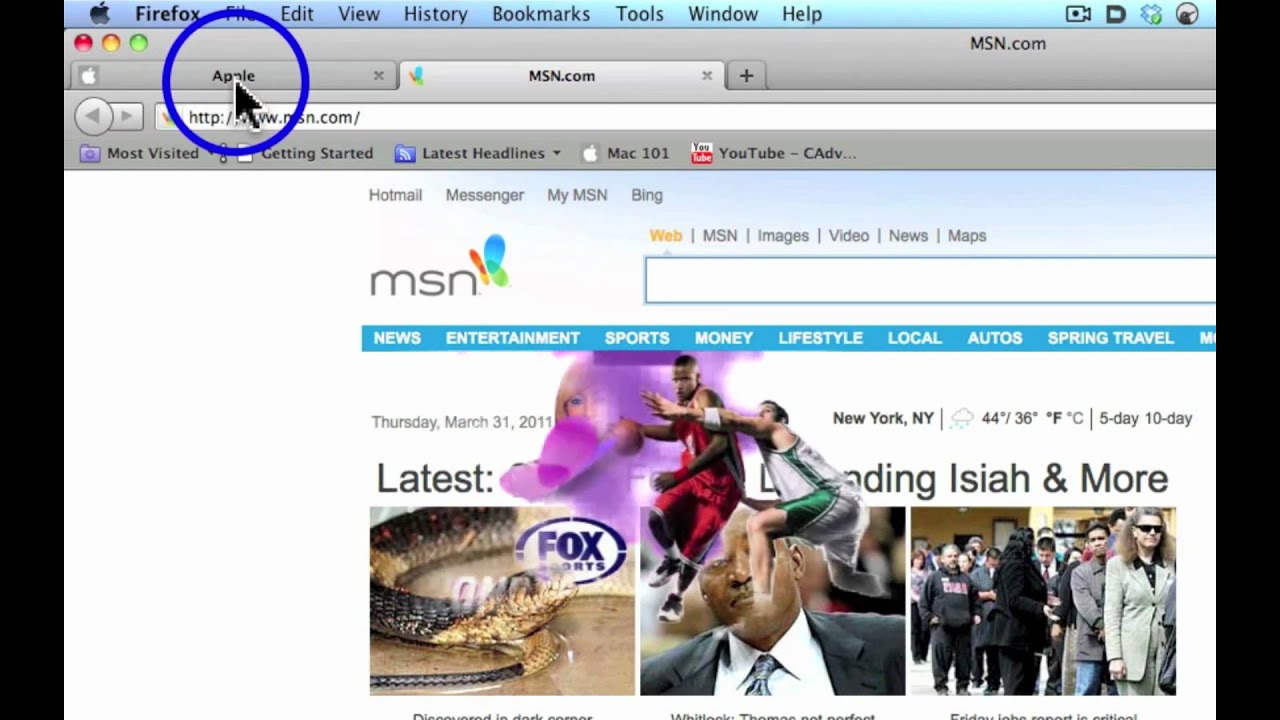Open the Apple menu in menu bar

click(99, 14)
